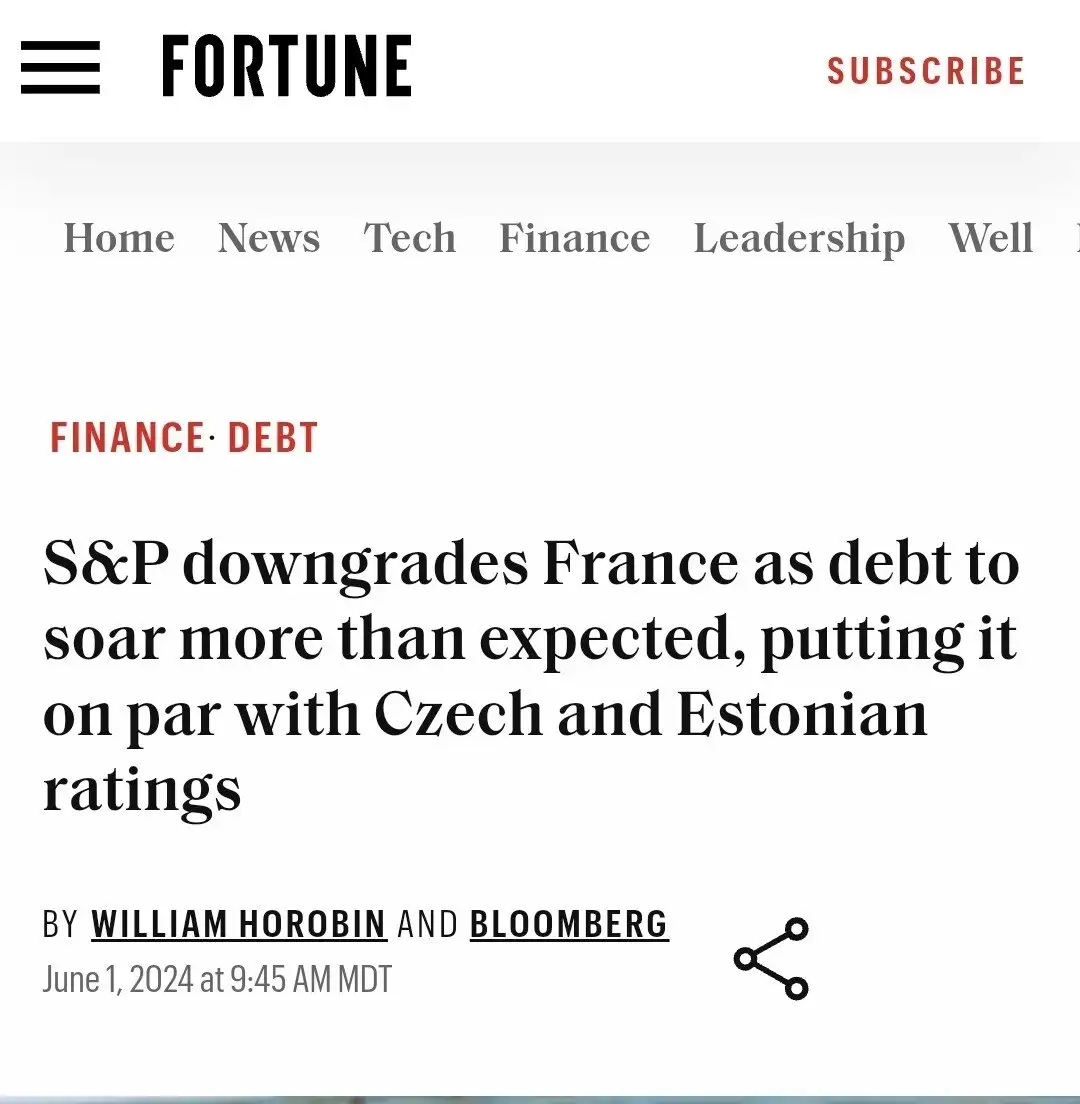Open the Well section
Image resolution: width=1080 pixels, height=1104 pixels.
tap(991, 237)
